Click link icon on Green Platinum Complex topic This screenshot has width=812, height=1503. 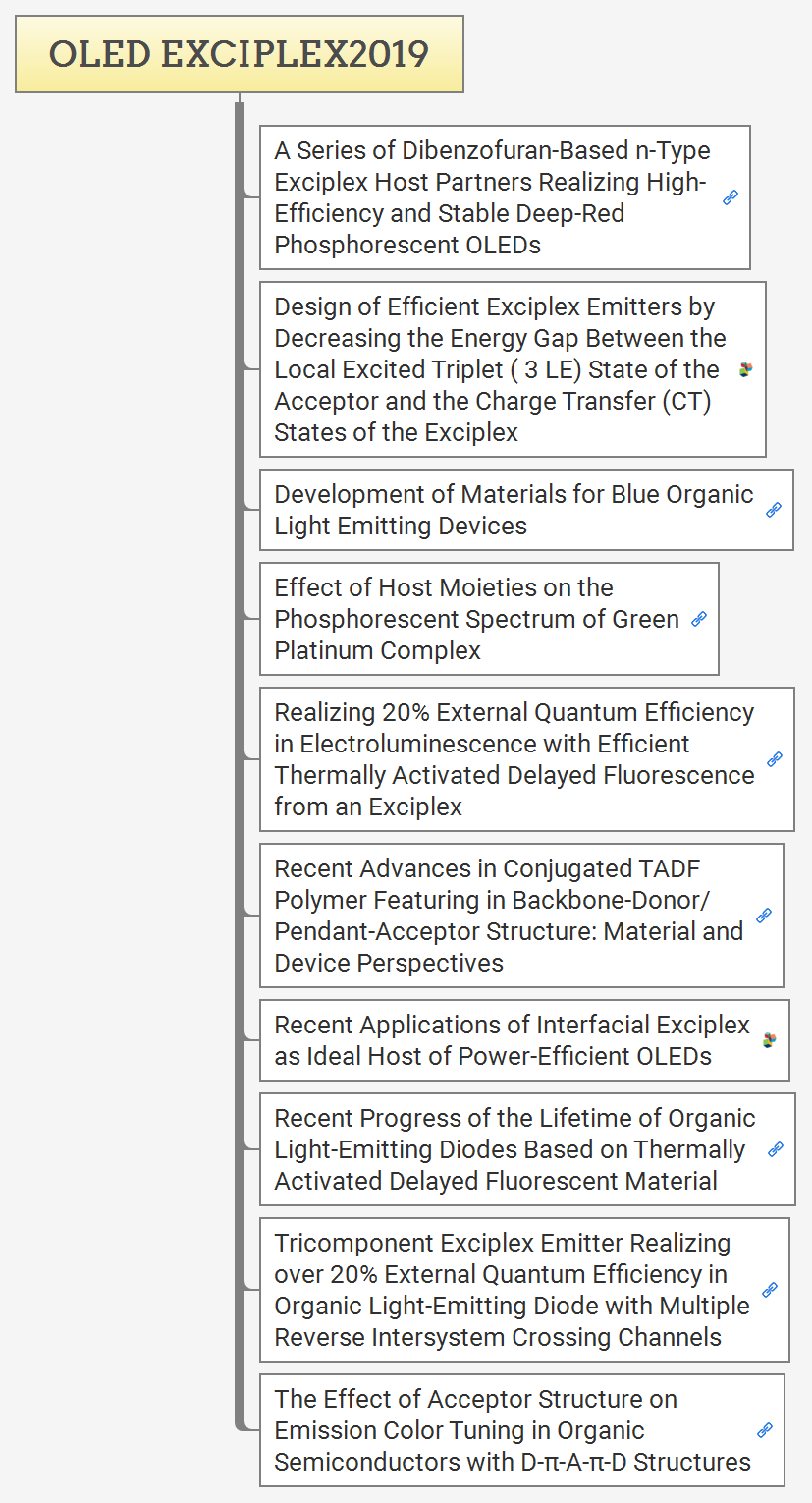tap(699, 619)
